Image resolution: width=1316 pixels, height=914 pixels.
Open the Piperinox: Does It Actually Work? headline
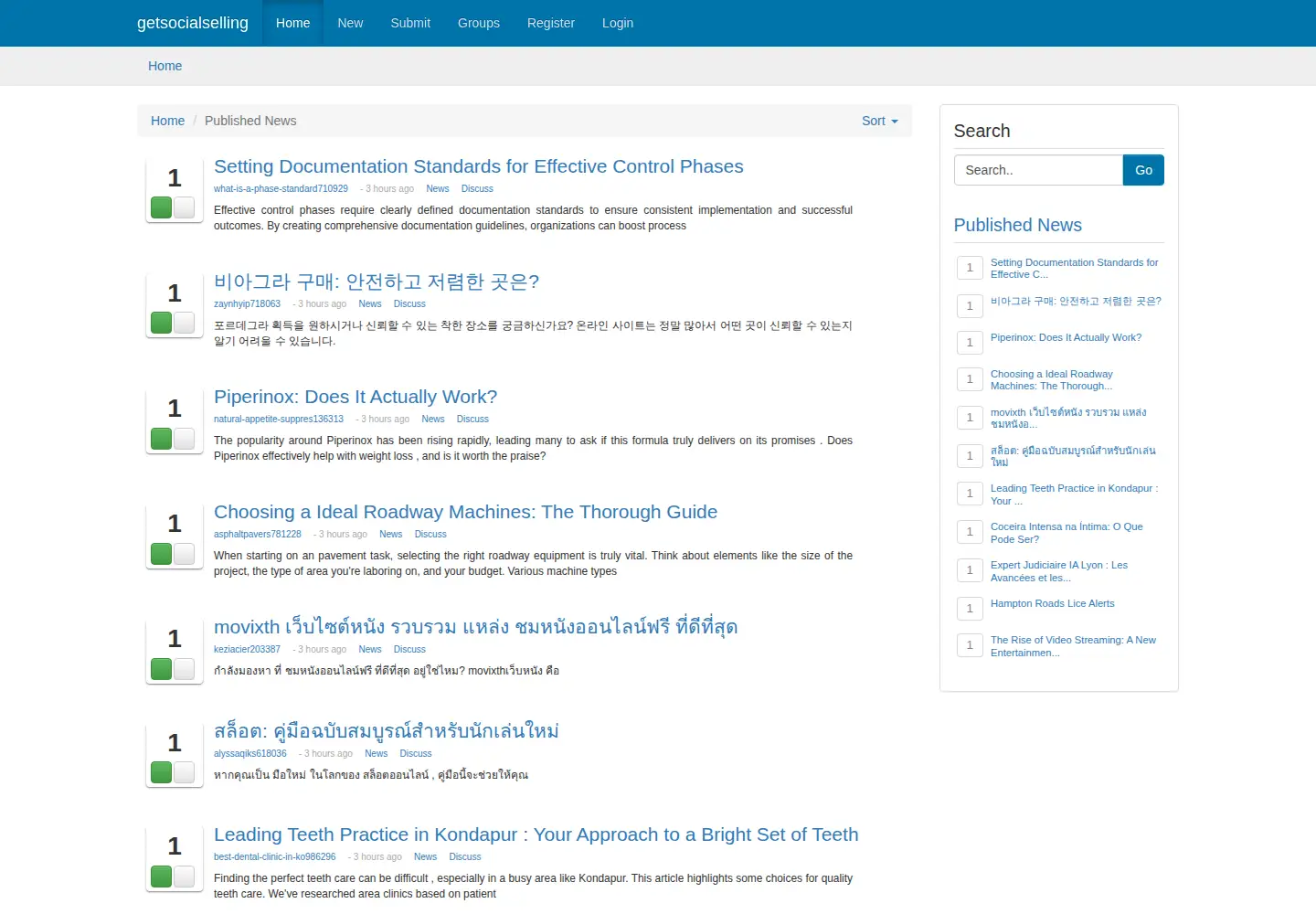[356, 397]
